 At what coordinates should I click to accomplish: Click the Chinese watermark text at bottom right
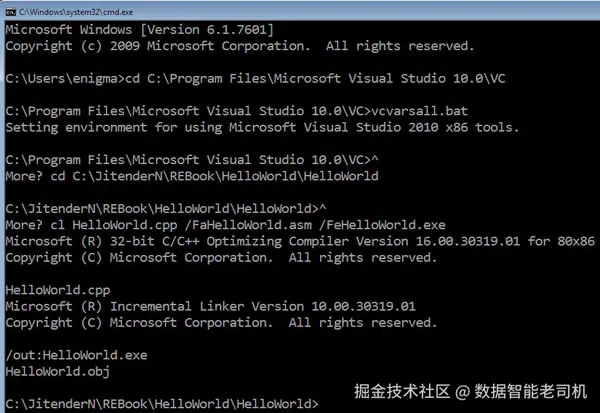[470, 391]
